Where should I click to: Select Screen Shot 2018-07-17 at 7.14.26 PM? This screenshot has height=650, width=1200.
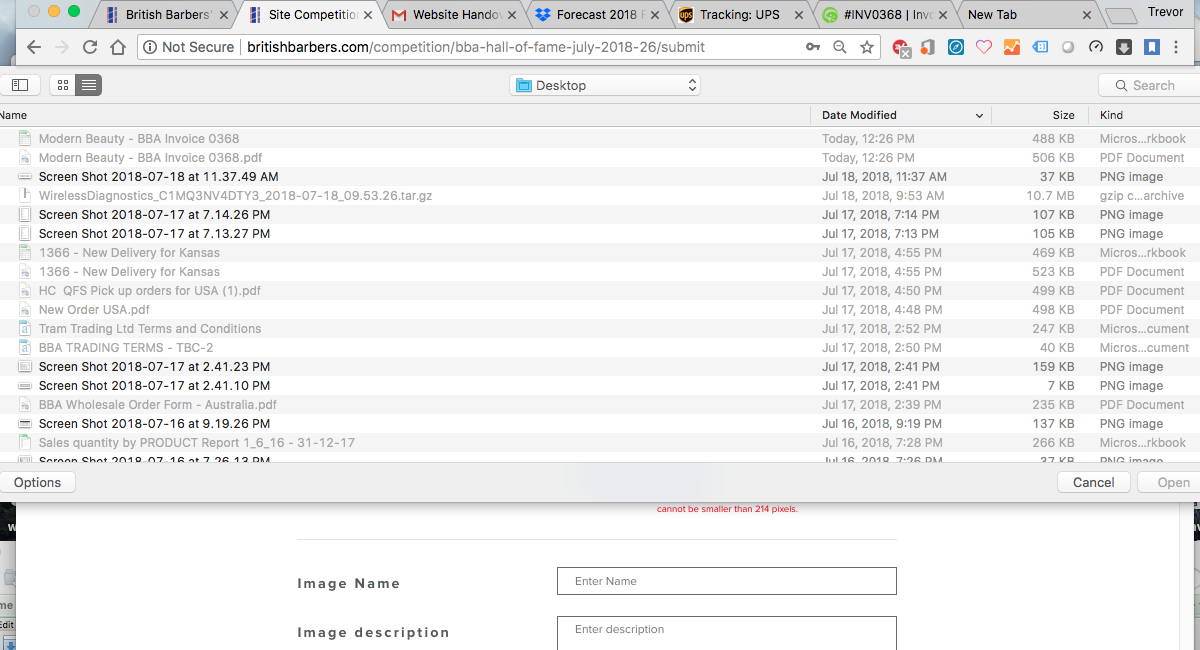(600, 215)
